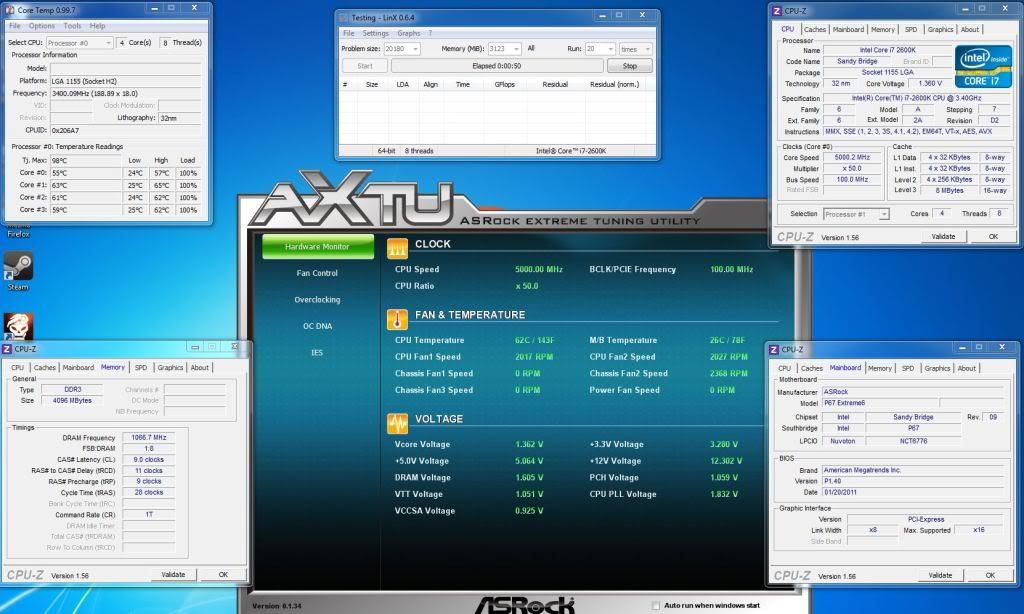Click the CLOCK section icon in AXTU
Viewport: 1024px width, 614px height.
click(397, 248)
